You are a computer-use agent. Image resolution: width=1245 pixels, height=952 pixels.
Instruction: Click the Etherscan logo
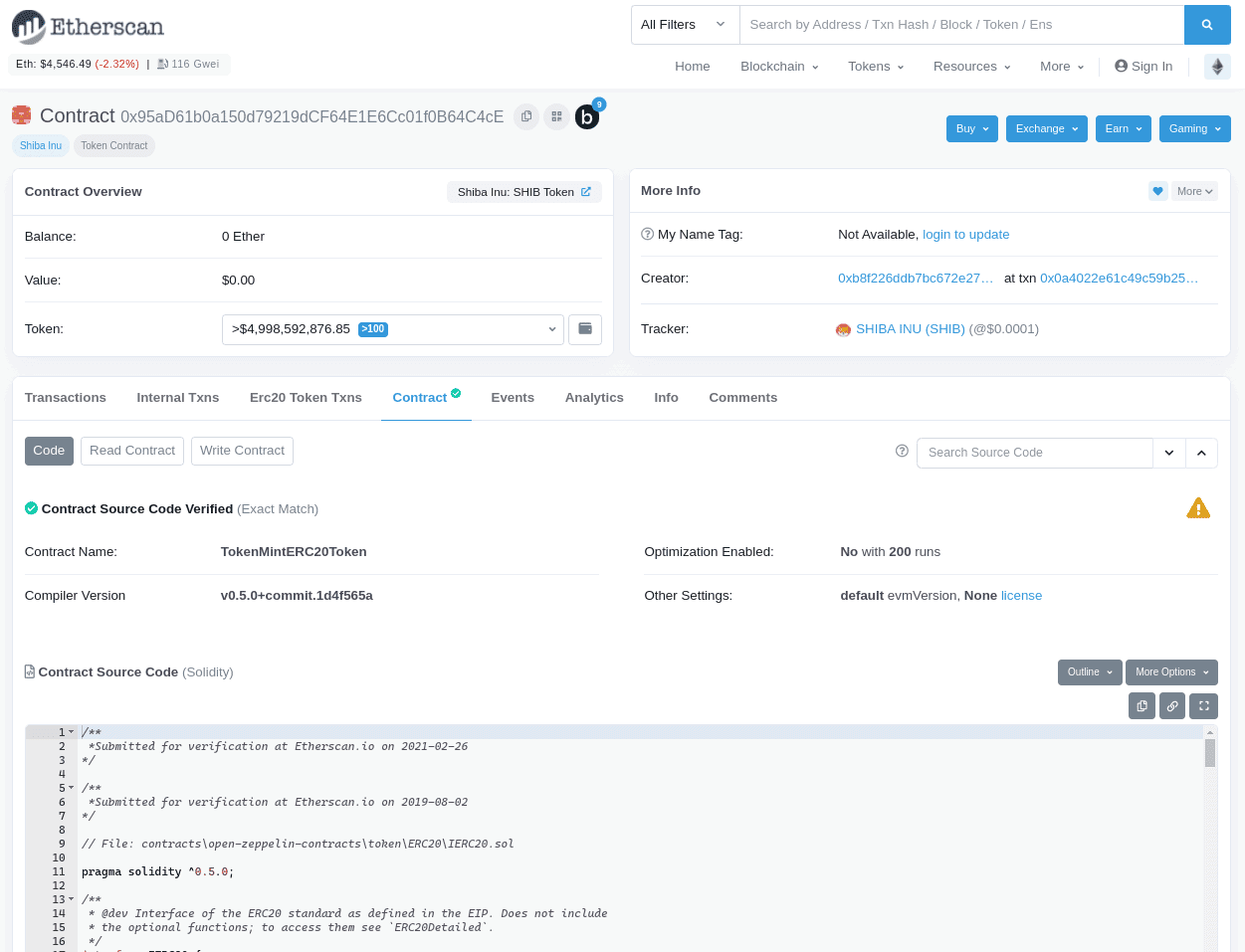click(88, 27)
